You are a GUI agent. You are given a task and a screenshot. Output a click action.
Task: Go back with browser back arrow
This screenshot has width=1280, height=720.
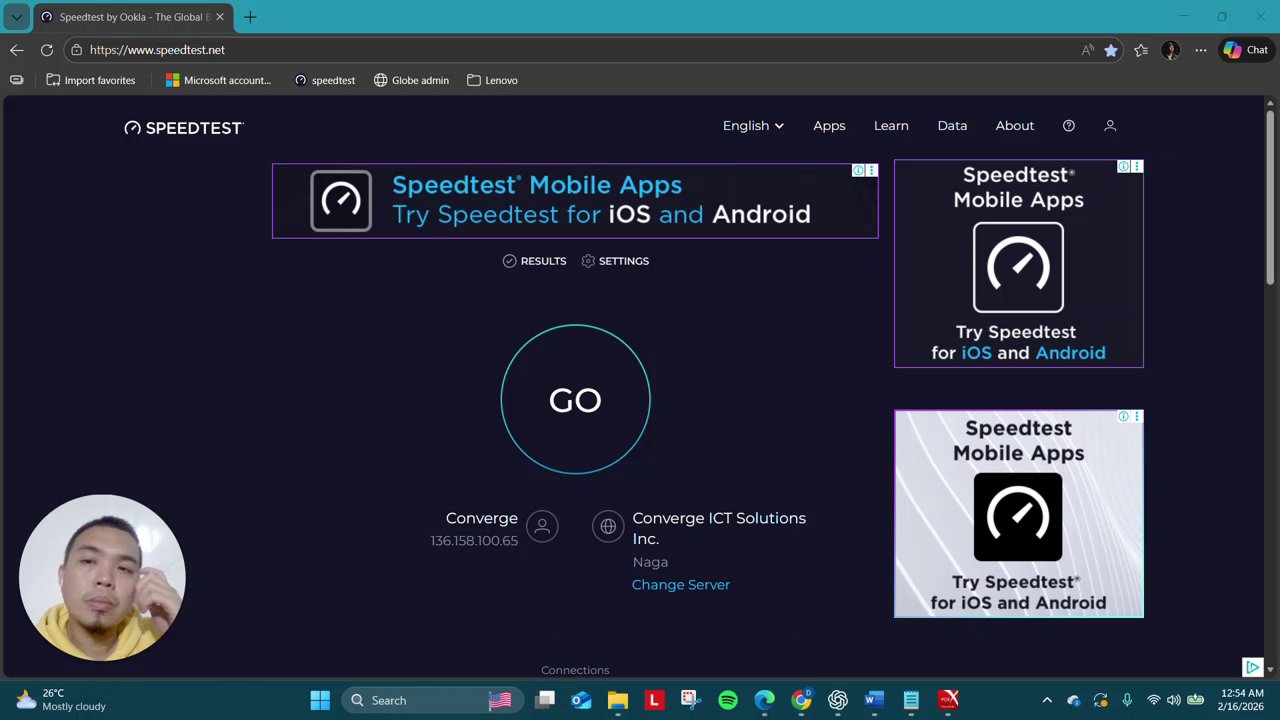point(17,50)
